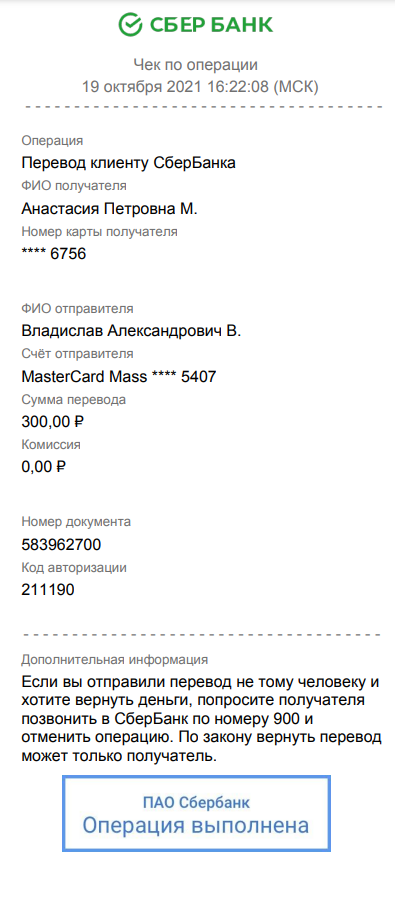This screenshot has width=395, height=904.
Task: Click recipient name Анастасия Петровна М.
Action: click(110, 209)
